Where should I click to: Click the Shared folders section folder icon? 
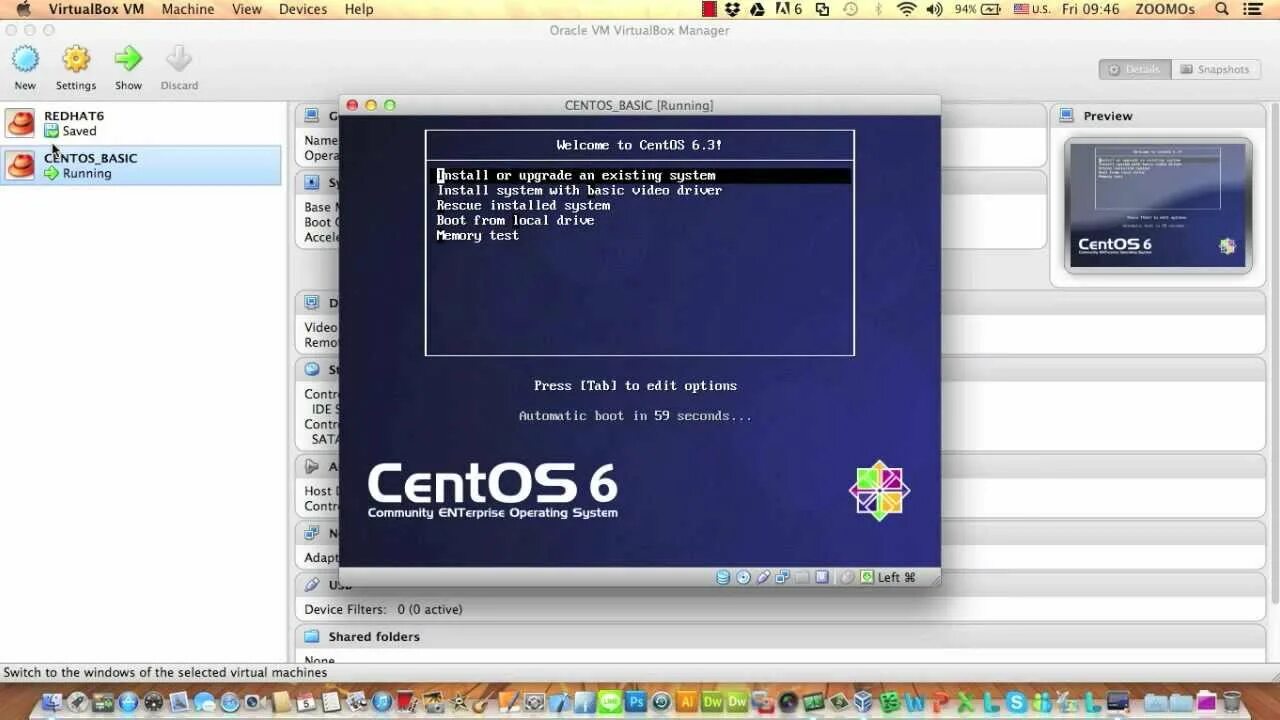[x=312, y=637]
